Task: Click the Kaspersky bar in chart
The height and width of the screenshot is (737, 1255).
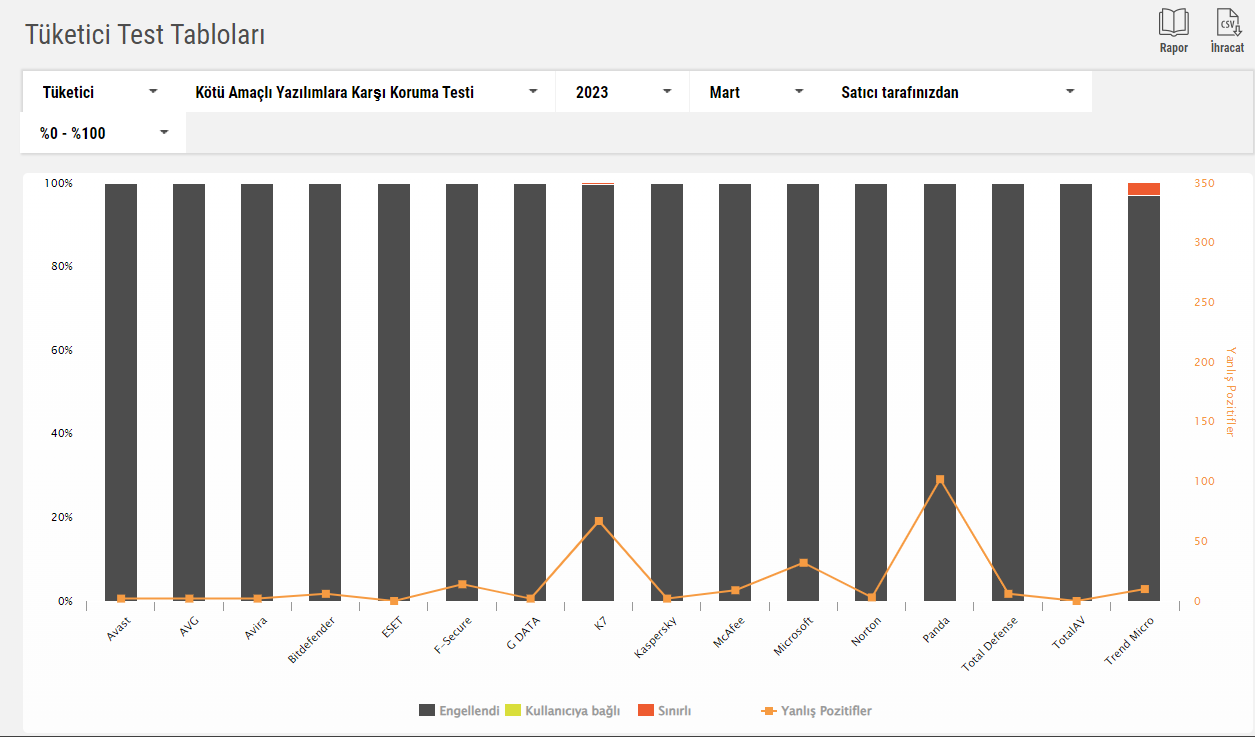Action: point(667,392)
